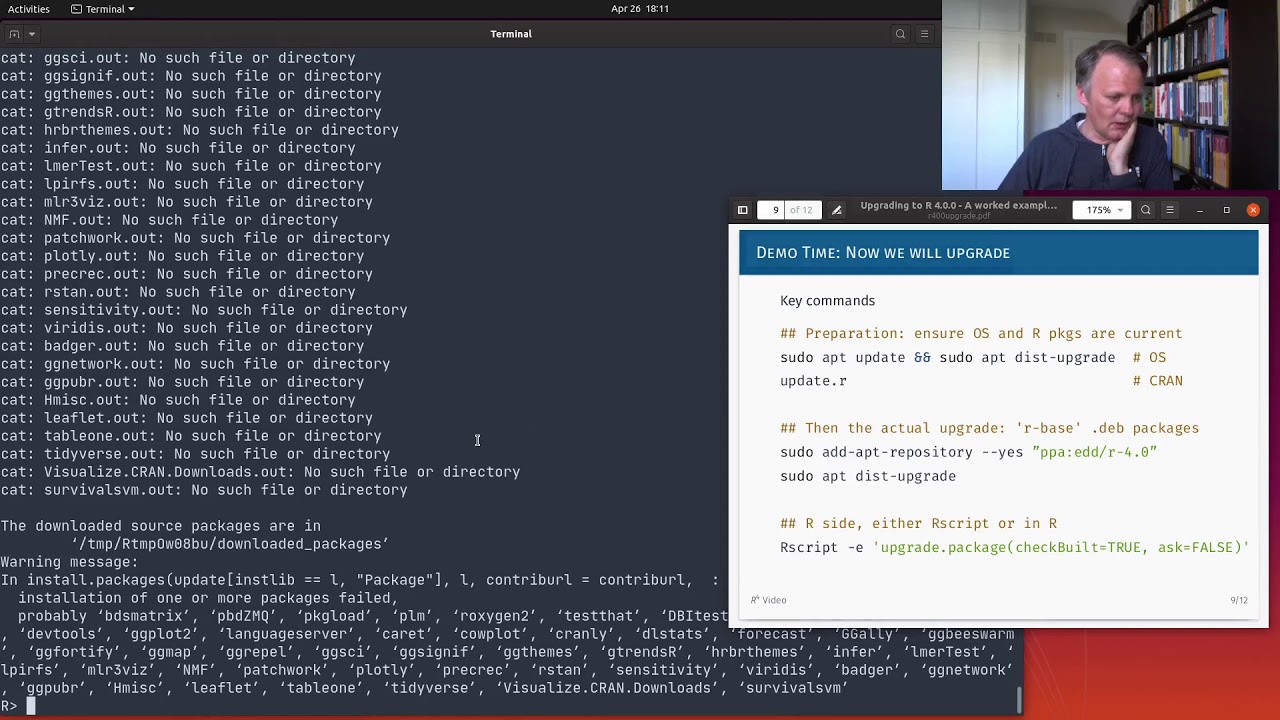
Task: Click the 'R⁴ Video' footer text
Action: point(768,600)
